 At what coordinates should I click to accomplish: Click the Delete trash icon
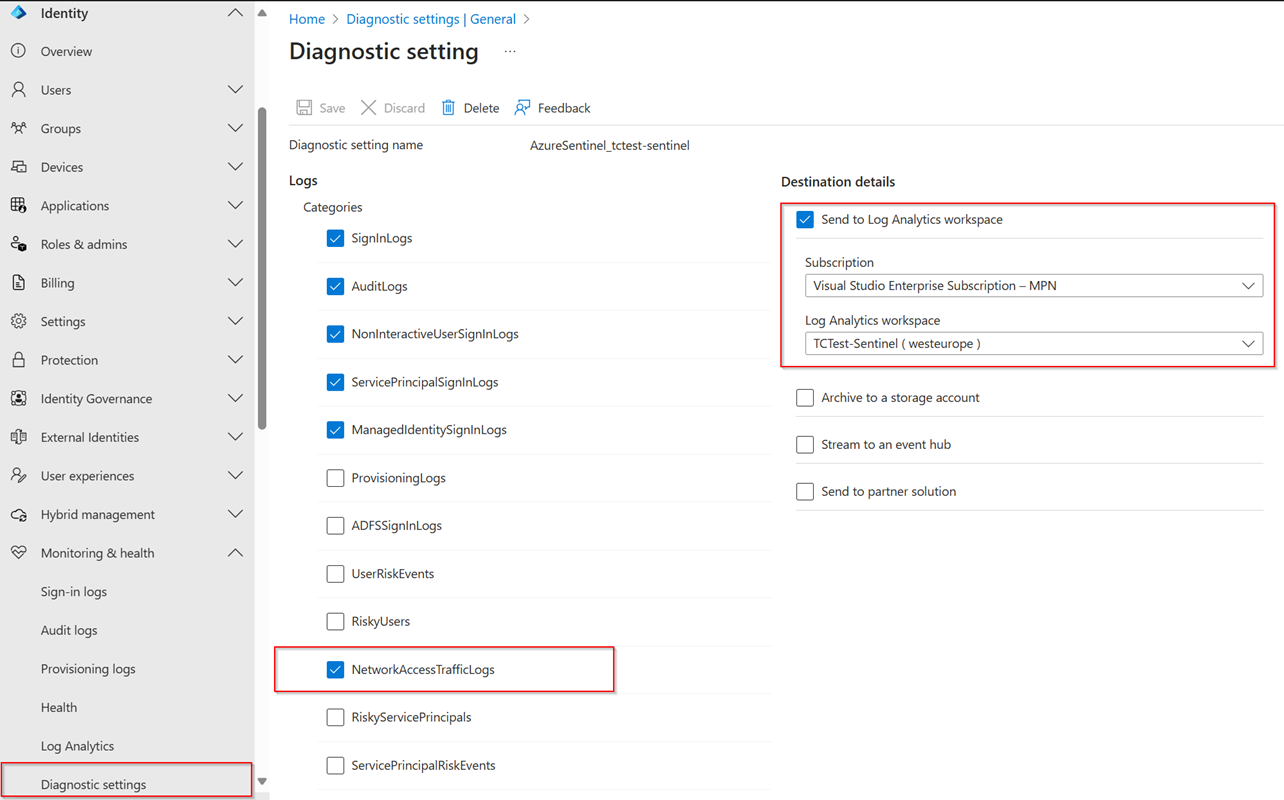448,108
